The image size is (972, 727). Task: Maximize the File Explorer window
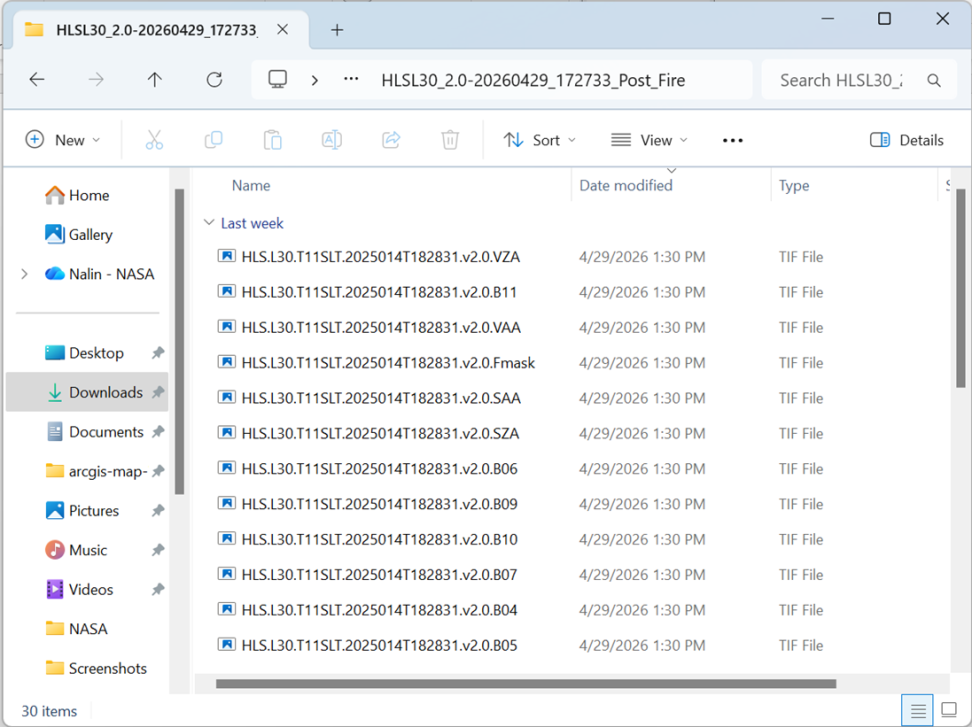[885, 19]
